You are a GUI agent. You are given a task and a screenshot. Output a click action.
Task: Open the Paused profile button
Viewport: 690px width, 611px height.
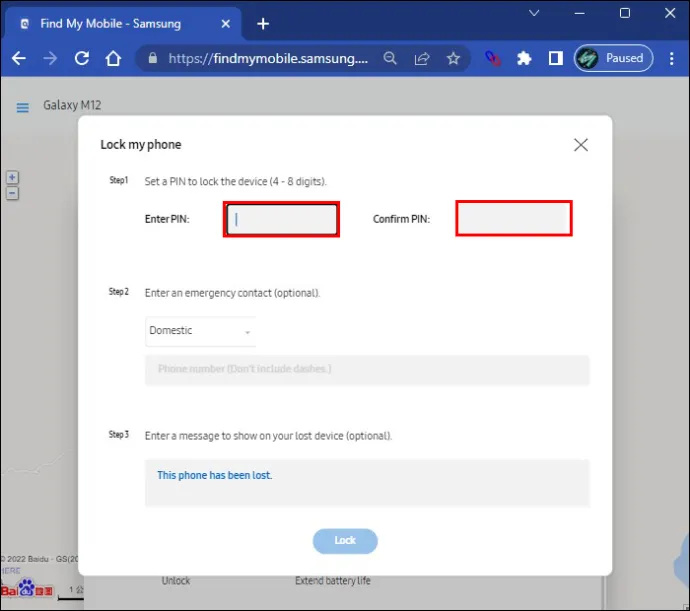[x=613, y=58]
